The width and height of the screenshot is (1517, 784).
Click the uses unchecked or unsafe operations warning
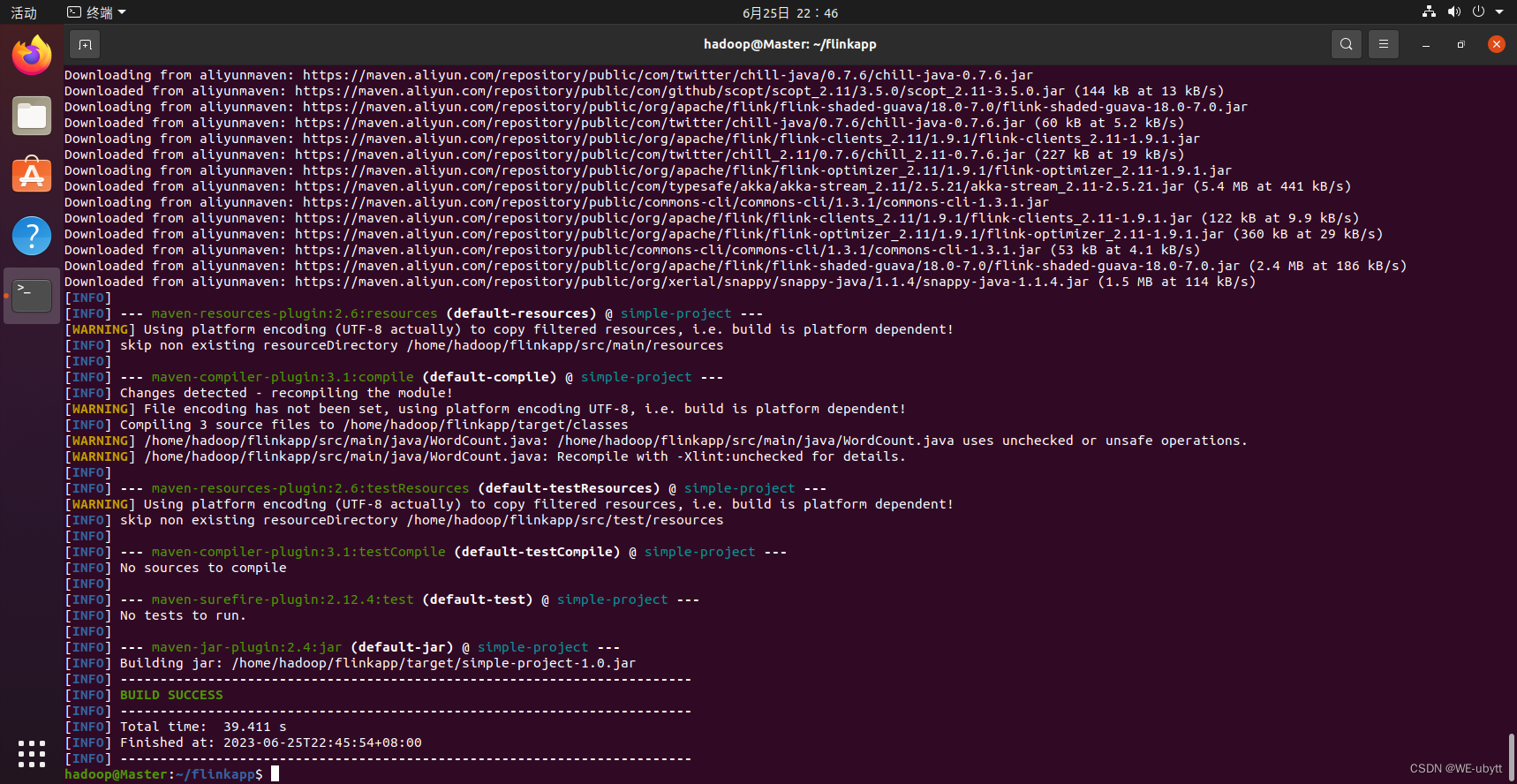(x=656, y=441)
